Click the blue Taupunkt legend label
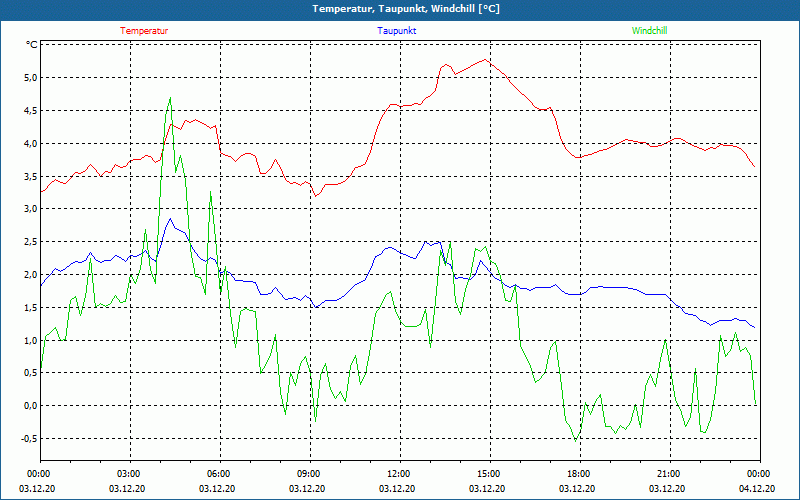This screenshot has width=800, height=500. pos(396,31)
